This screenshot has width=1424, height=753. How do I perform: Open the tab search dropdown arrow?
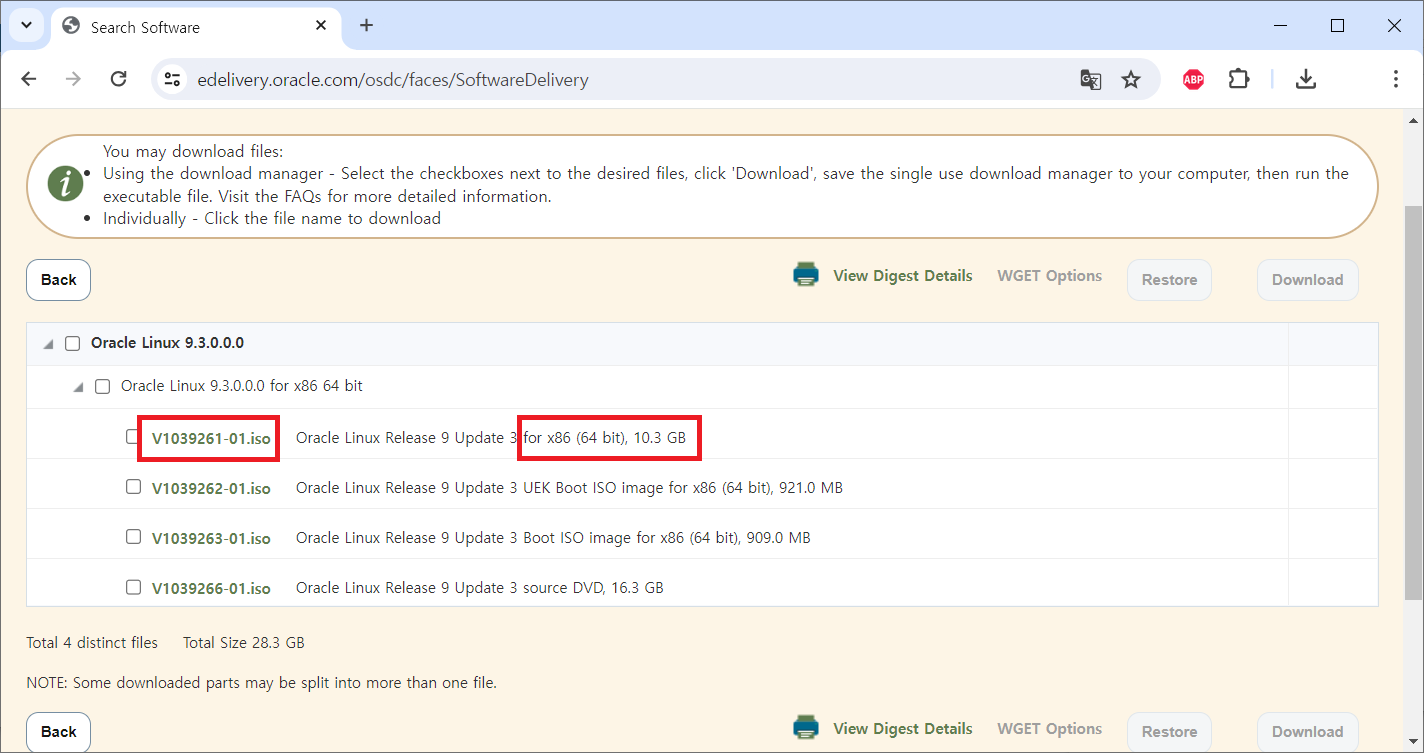27,26
